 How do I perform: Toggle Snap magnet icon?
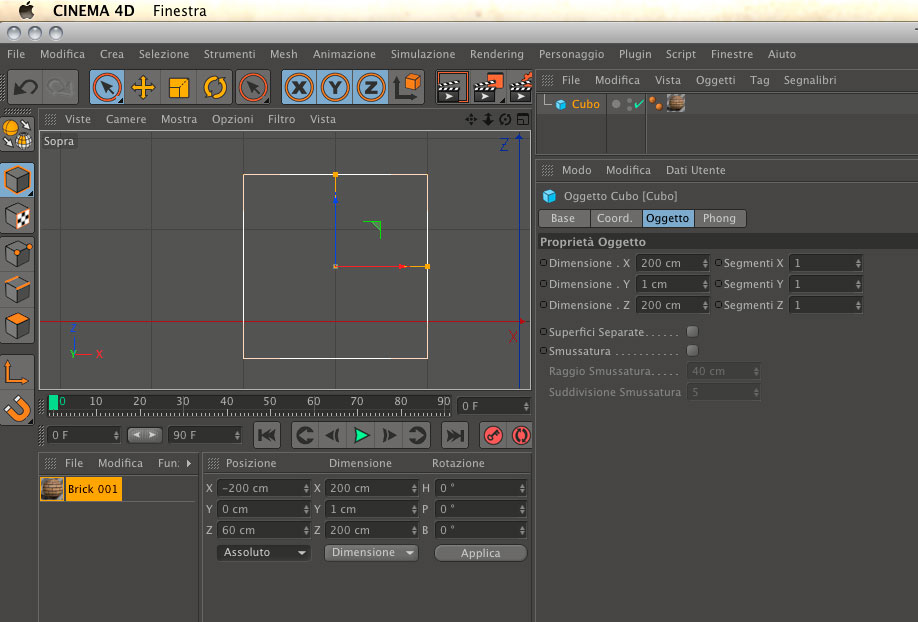click(17, 408)
